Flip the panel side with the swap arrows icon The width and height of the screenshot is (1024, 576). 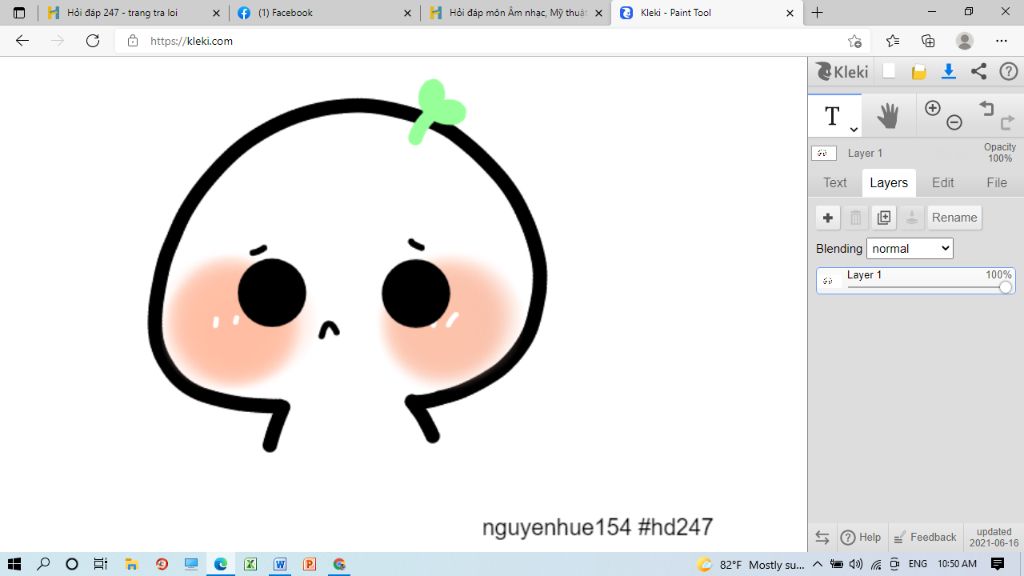click(822, 537)
